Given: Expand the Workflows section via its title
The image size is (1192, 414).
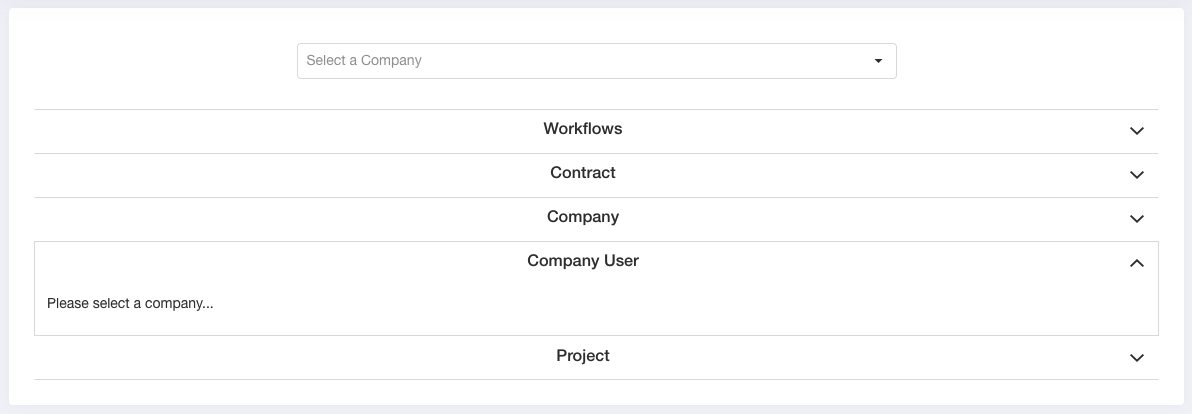Looking at the screenshot, I should [582, 129].
